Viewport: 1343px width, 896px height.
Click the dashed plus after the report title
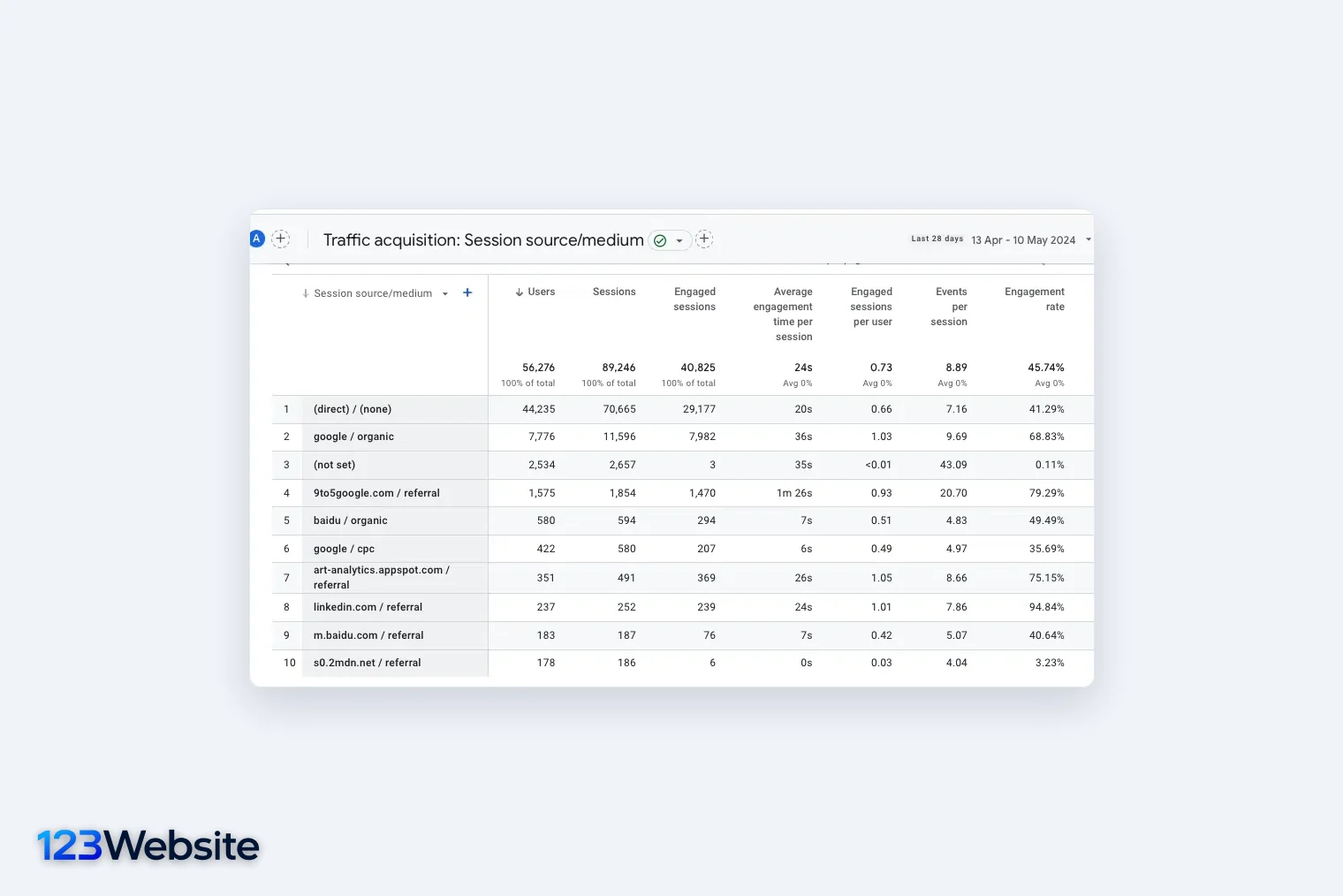coord(704,239)
